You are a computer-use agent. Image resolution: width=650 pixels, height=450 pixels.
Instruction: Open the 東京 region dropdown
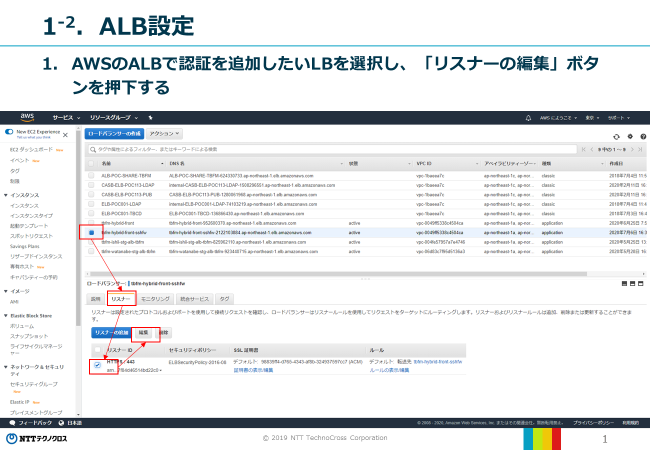[x=592, y=118]
